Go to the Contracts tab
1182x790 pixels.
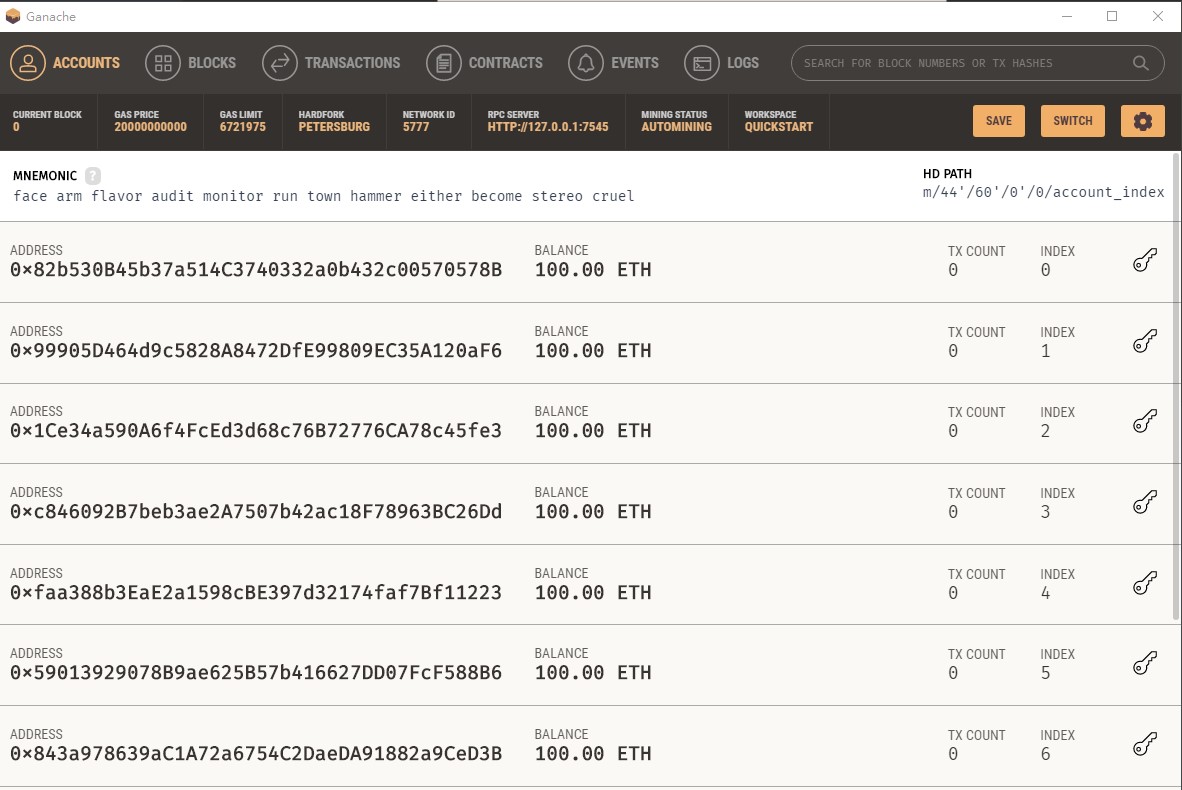484,63
